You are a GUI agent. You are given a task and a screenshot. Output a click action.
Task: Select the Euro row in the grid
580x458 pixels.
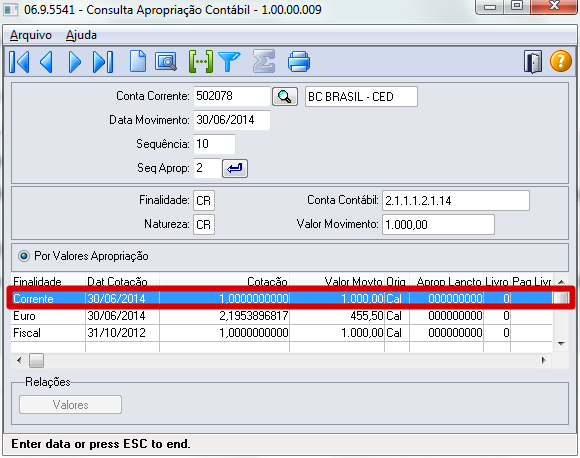point(282,316)
